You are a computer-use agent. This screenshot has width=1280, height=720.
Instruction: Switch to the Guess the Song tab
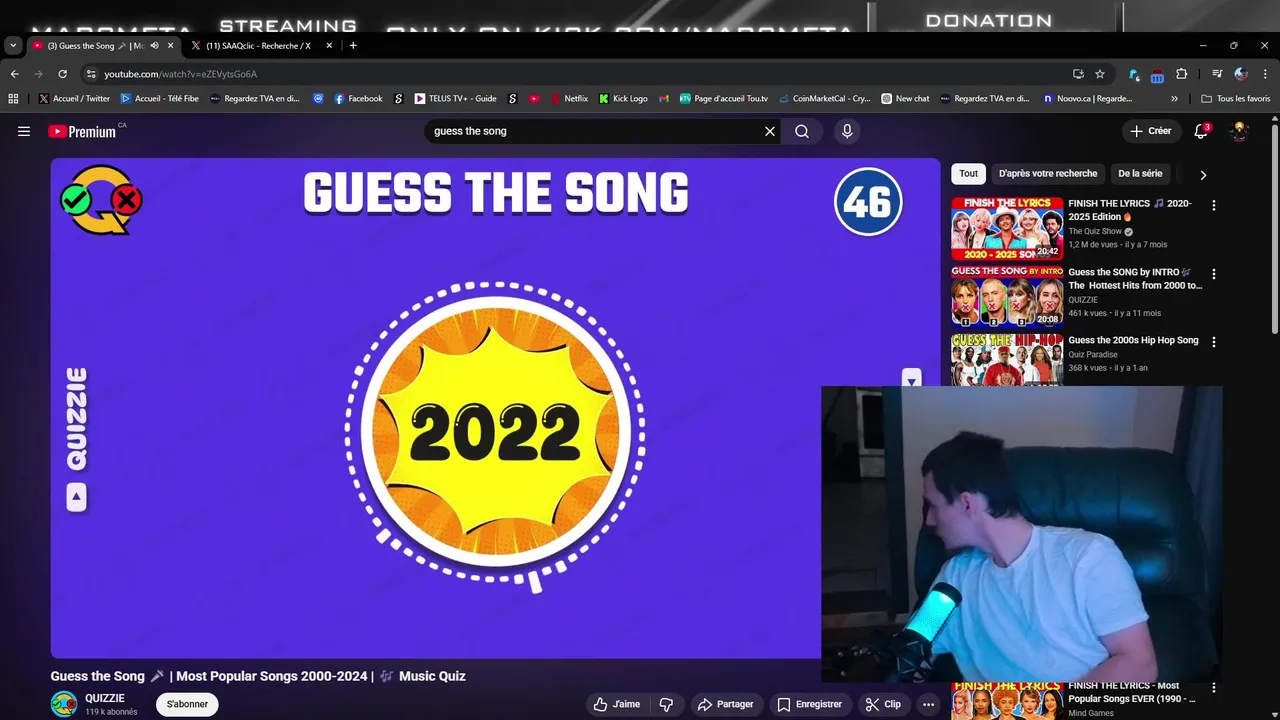(96, 45)
